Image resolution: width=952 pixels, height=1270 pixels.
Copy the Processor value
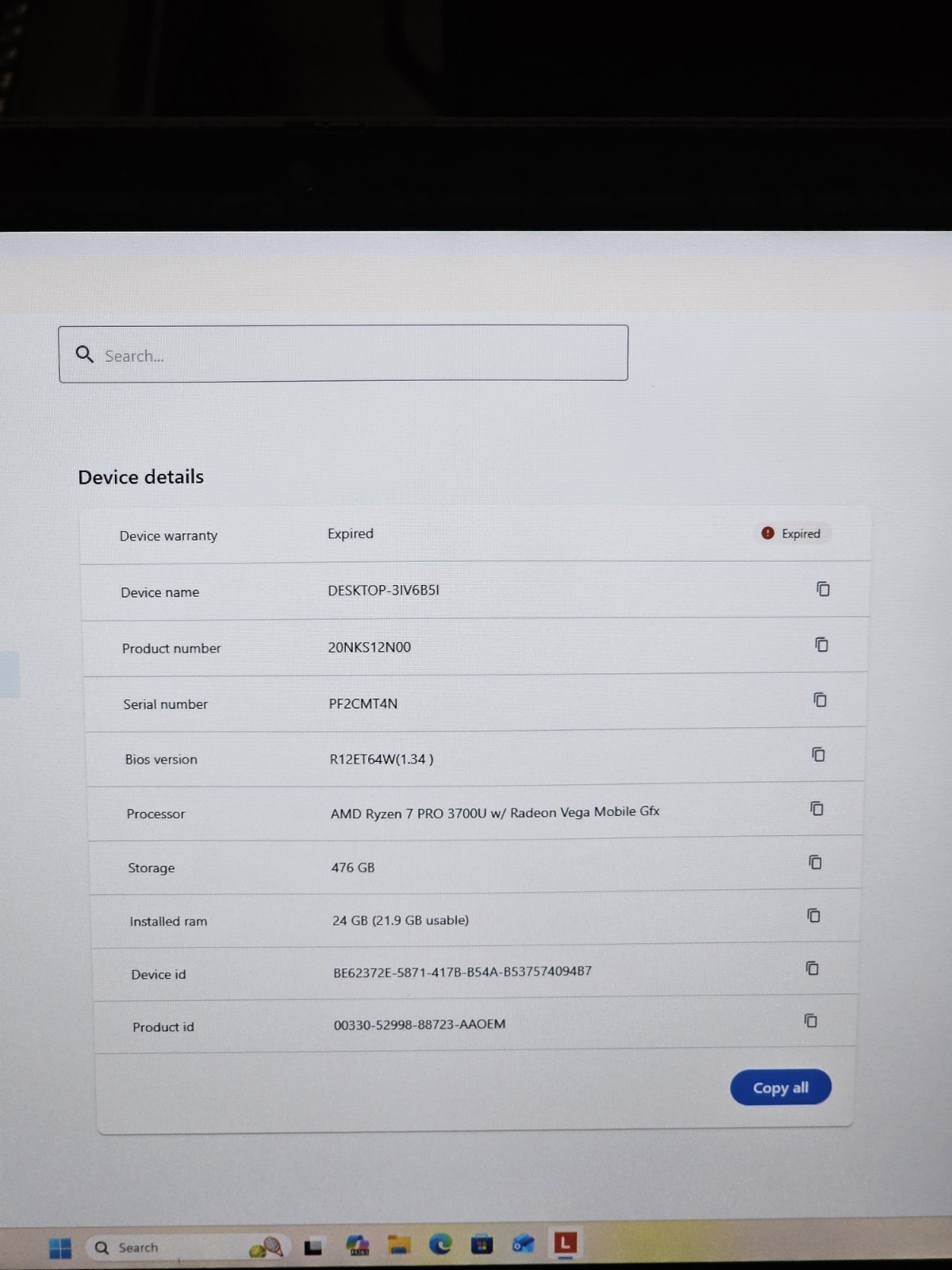[816, 808]
